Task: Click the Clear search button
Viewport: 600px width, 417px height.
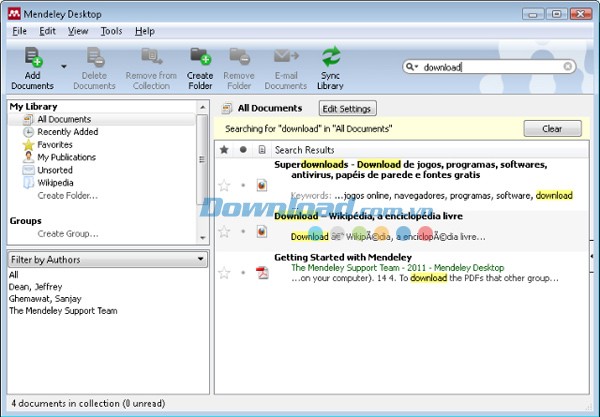Action: pos(552,129)
